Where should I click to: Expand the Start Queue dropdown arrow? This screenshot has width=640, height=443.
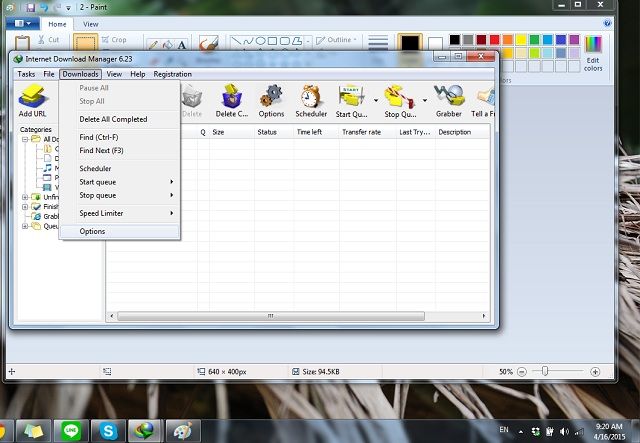pos(376,101)
